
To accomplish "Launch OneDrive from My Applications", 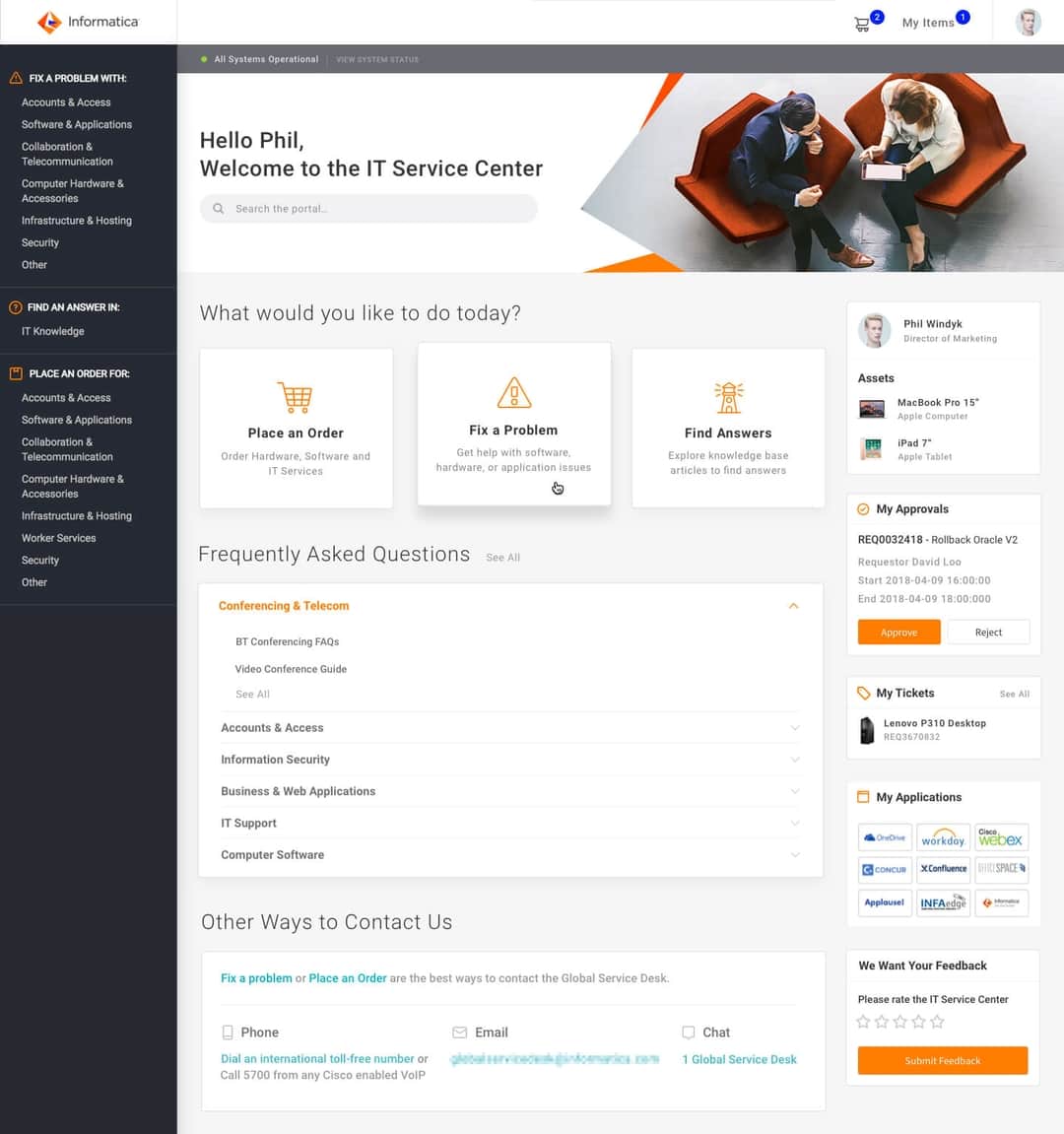I will (884, 836).
